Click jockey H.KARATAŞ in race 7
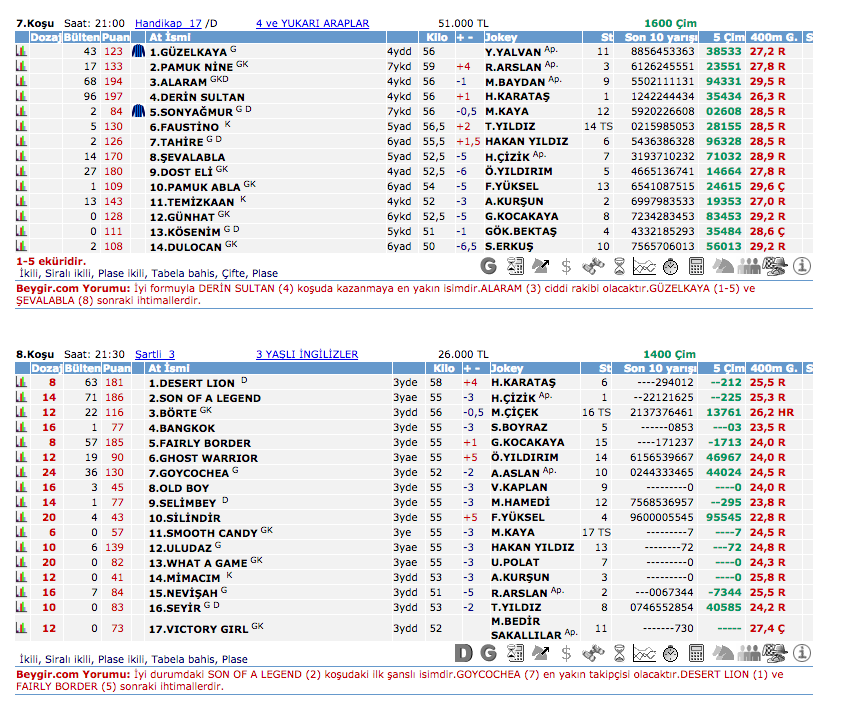This screenshot has height=712, width=843. click(x=513, y=96)
